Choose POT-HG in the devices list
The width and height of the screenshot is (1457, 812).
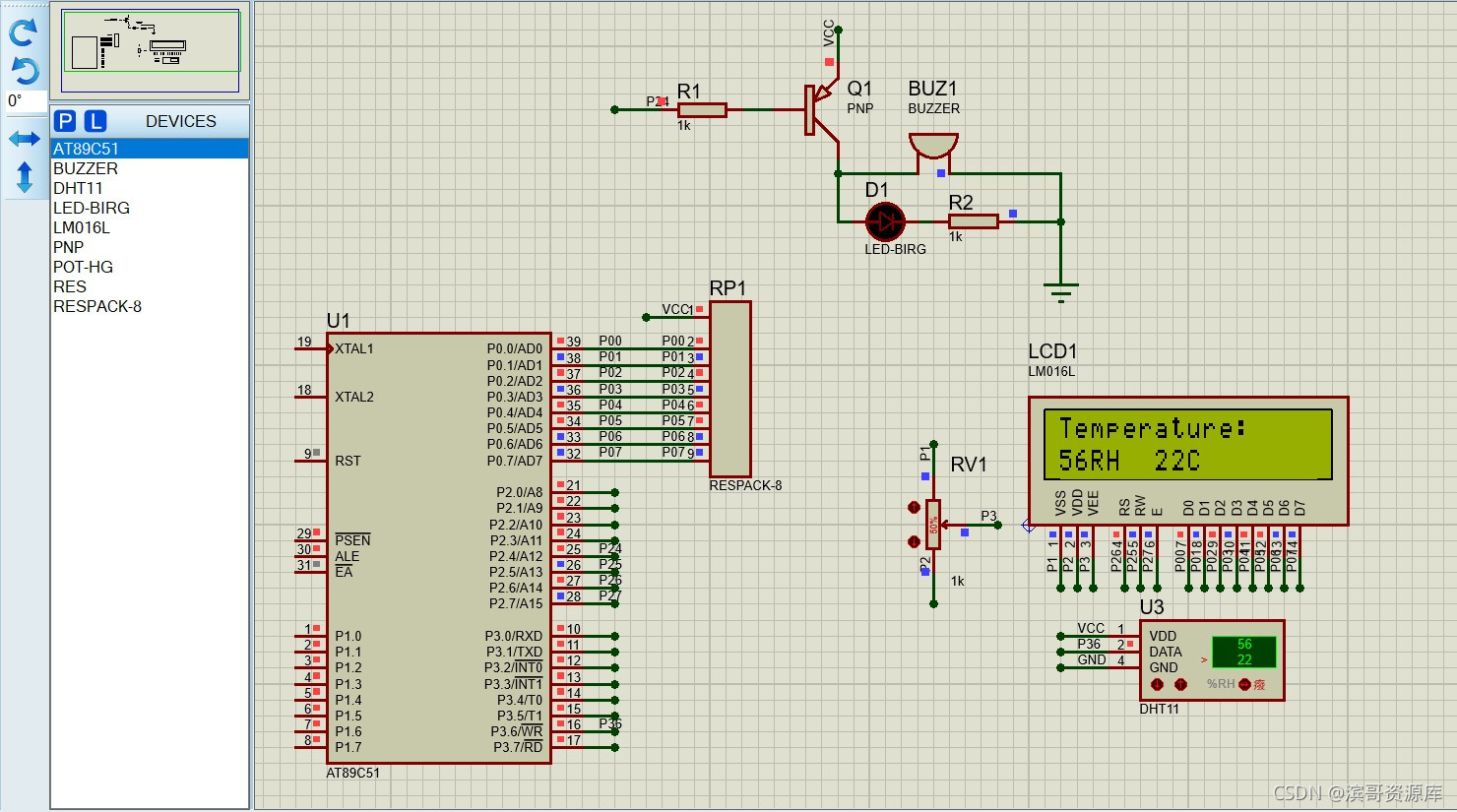click(x=150, y=267)
